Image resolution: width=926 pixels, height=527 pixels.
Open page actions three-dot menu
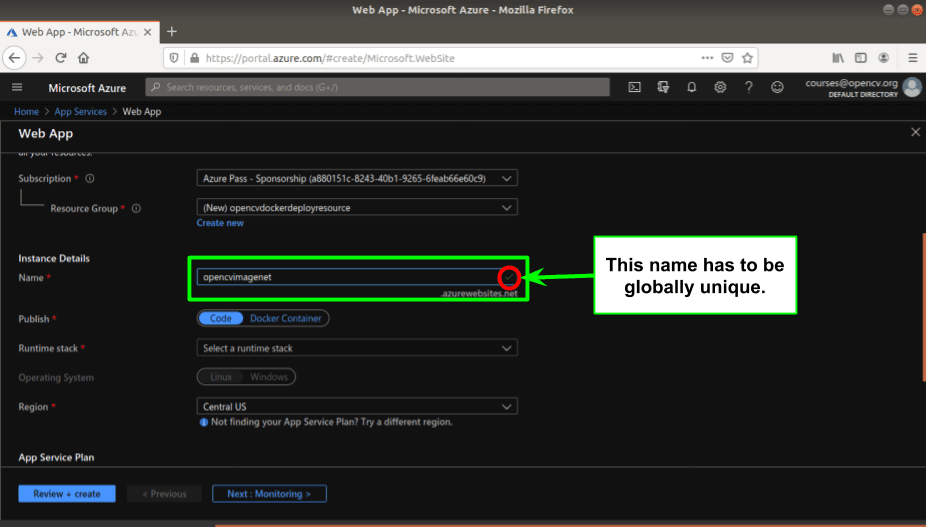point(707,58)
